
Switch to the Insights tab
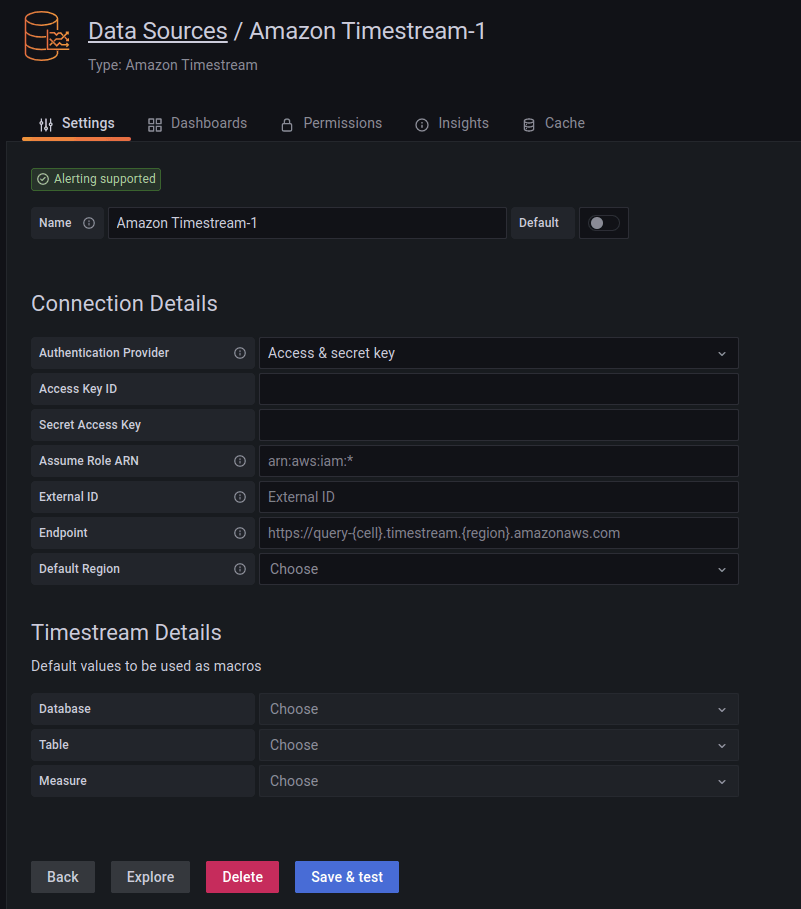coord(452,123)
